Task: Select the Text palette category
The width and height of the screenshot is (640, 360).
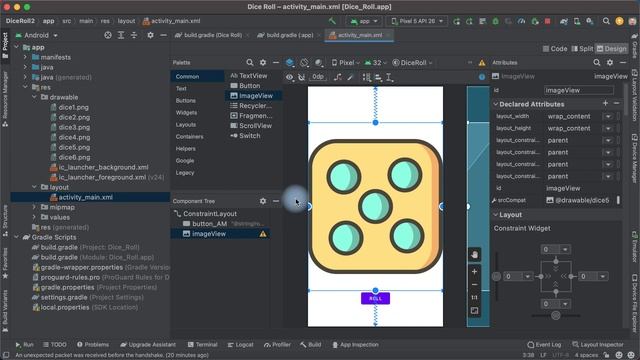Action: coord(181,89)
